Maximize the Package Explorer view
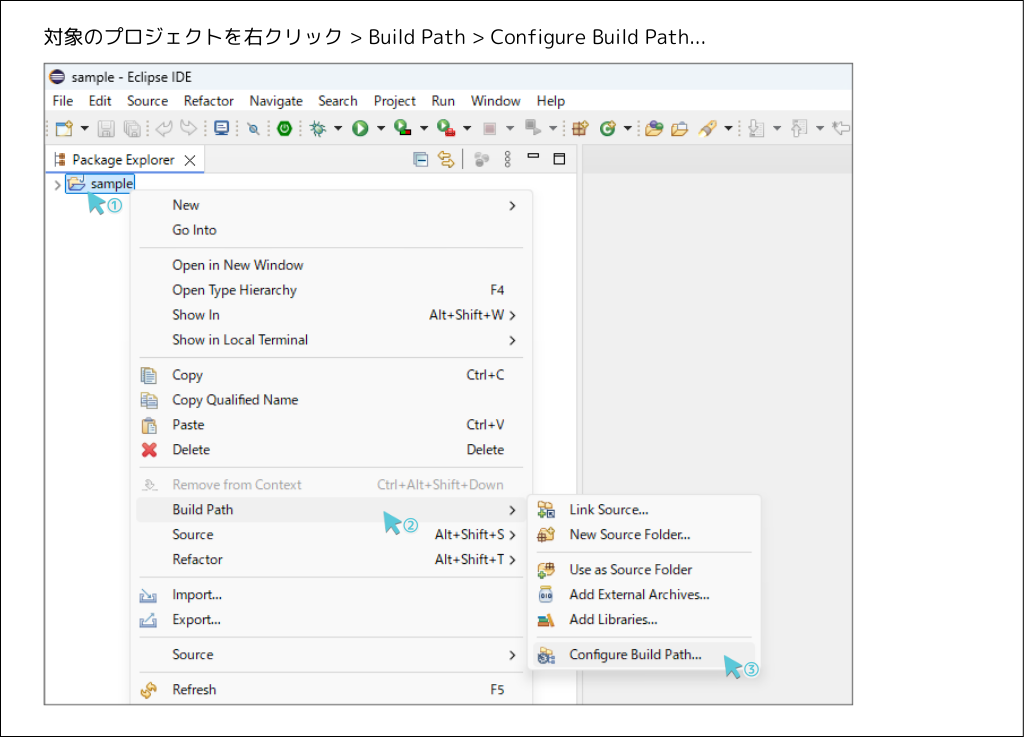This screenshot has width=1024, height=738. coord(559,159)
